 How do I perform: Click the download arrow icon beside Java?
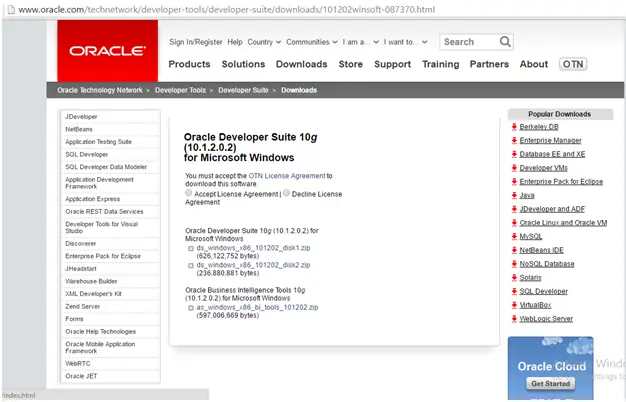[514, 195]
